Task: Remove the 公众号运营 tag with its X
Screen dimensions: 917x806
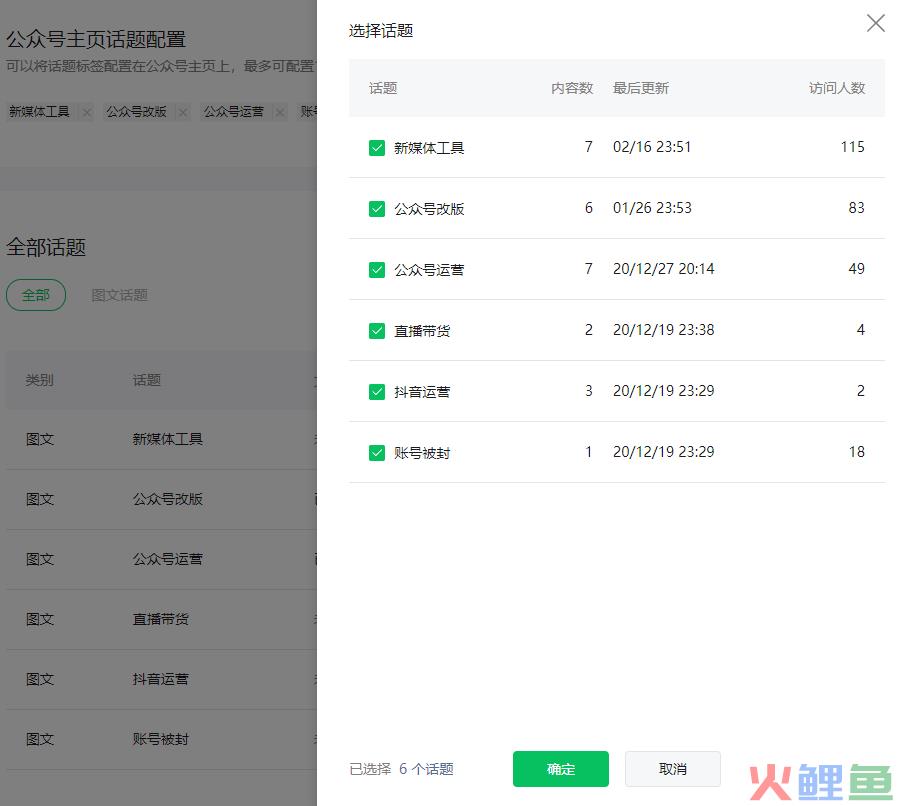Action: (x=280, y=112)
